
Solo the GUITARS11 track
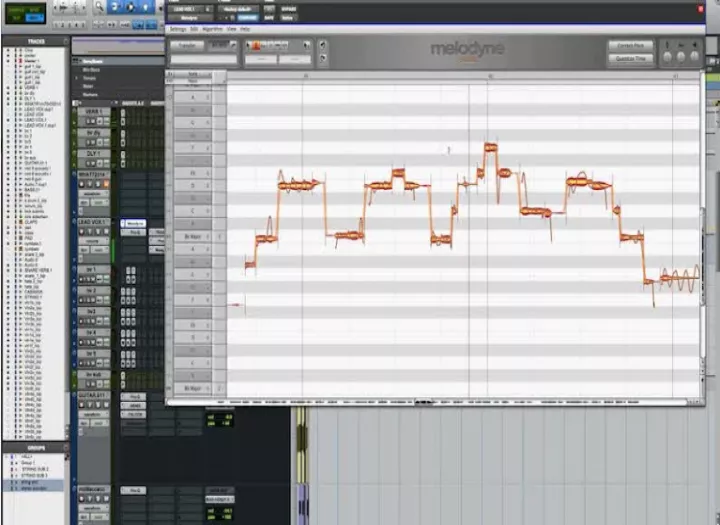point(98,405)
